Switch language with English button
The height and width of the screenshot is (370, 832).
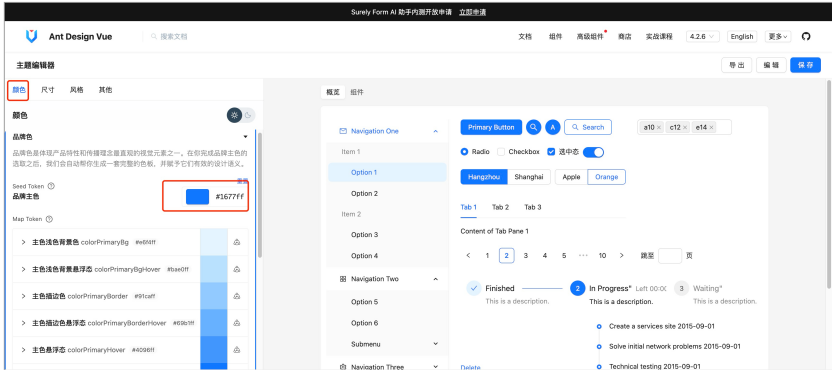point(741,37)
